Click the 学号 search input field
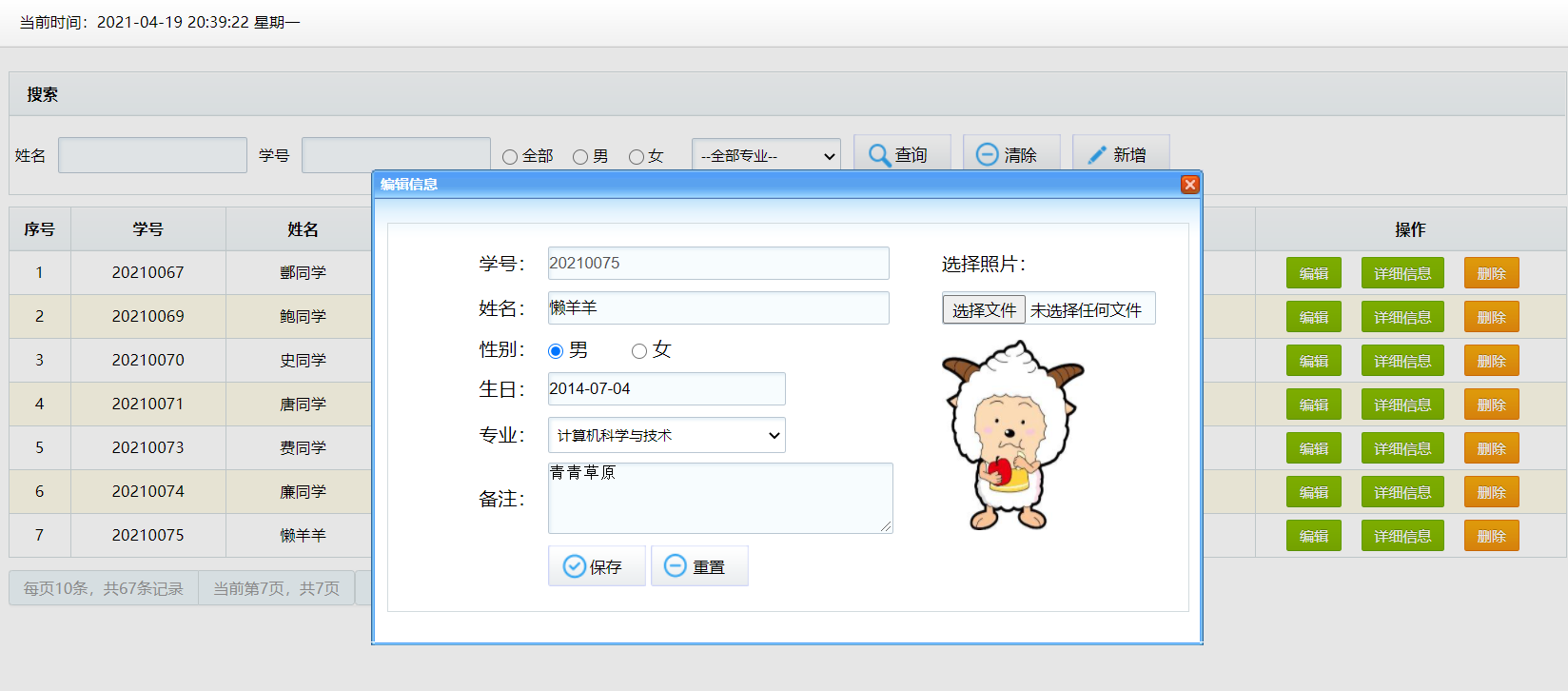 (x=396, y=155)
